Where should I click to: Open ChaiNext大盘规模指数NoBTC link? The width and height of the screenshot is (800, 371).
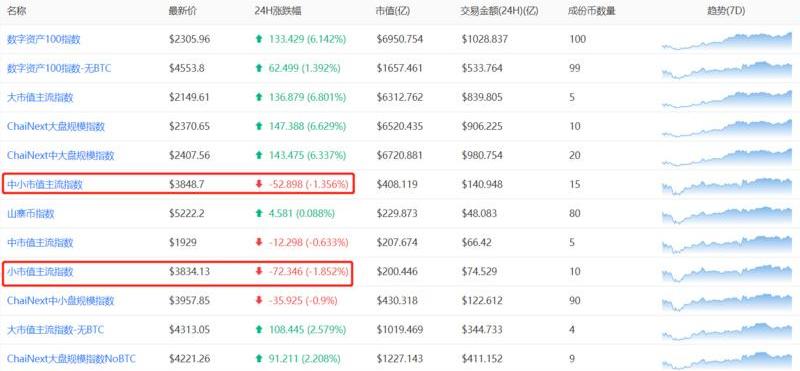71,359
